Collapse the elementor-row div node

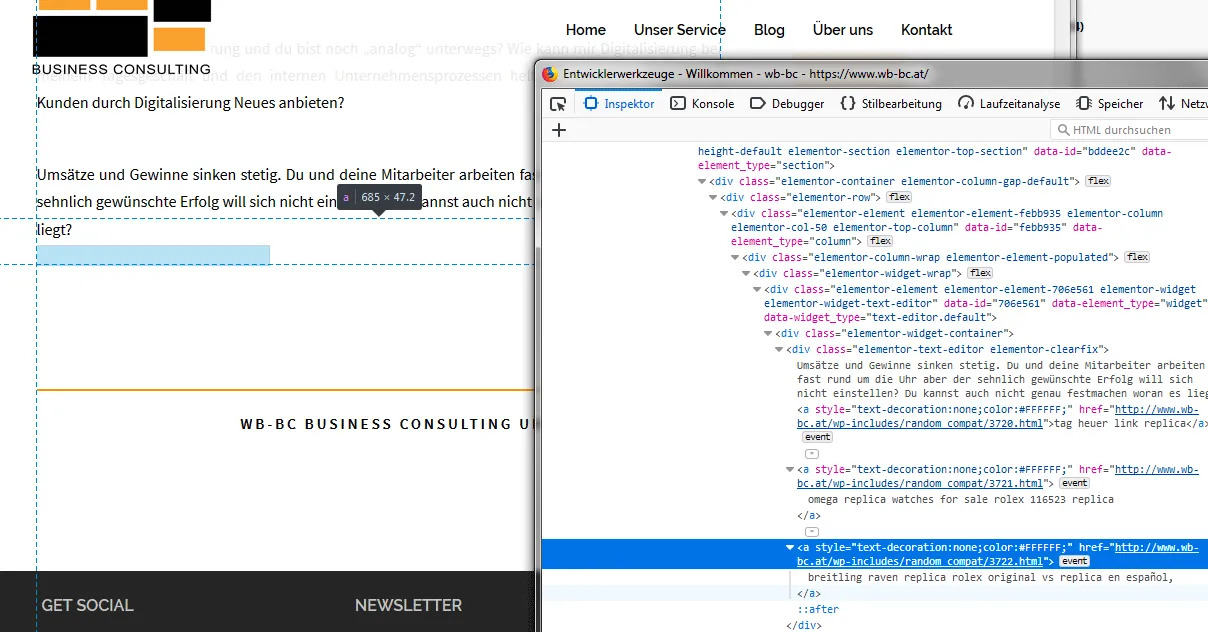(714, 198)
